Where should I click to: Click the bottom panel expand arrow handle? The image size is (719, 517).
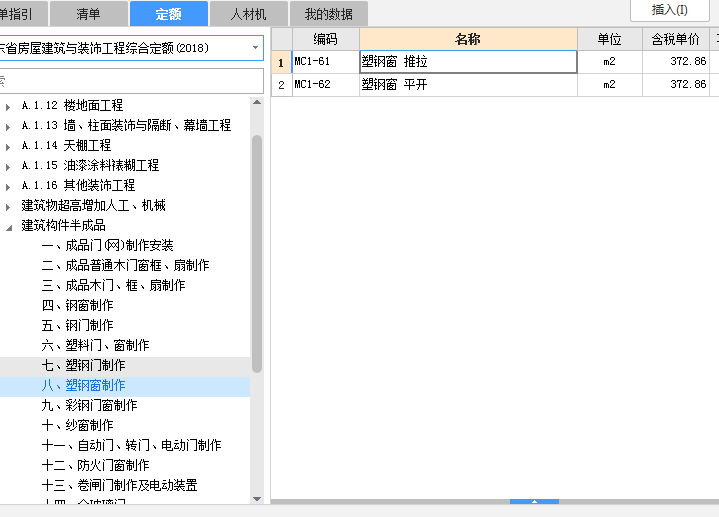(534, 501)
